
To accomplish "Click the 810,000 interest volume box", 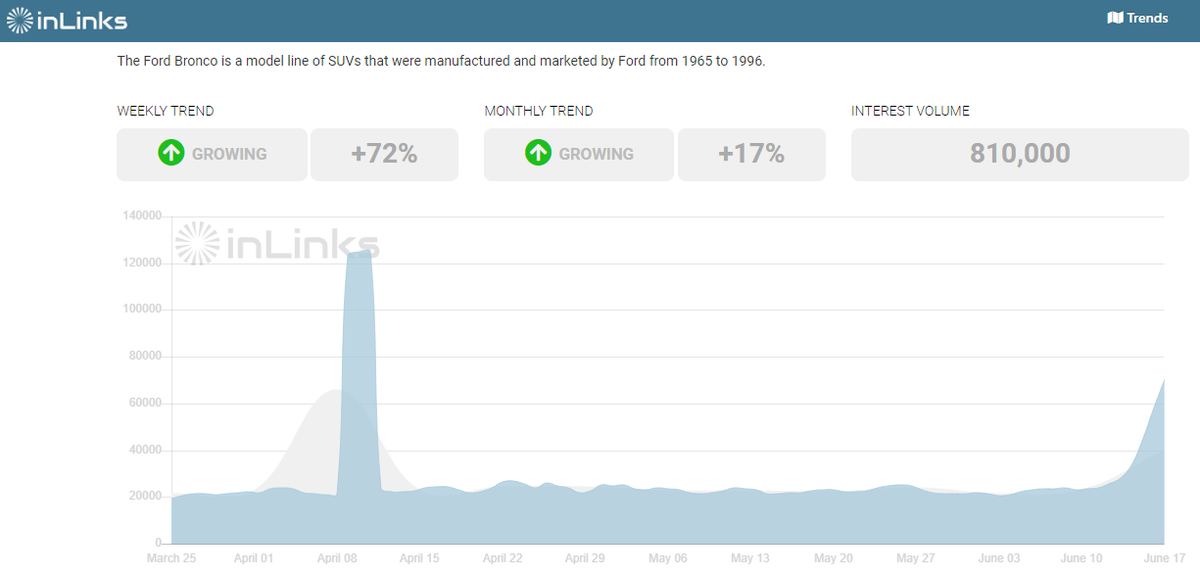I will (x=1020, y=154).
